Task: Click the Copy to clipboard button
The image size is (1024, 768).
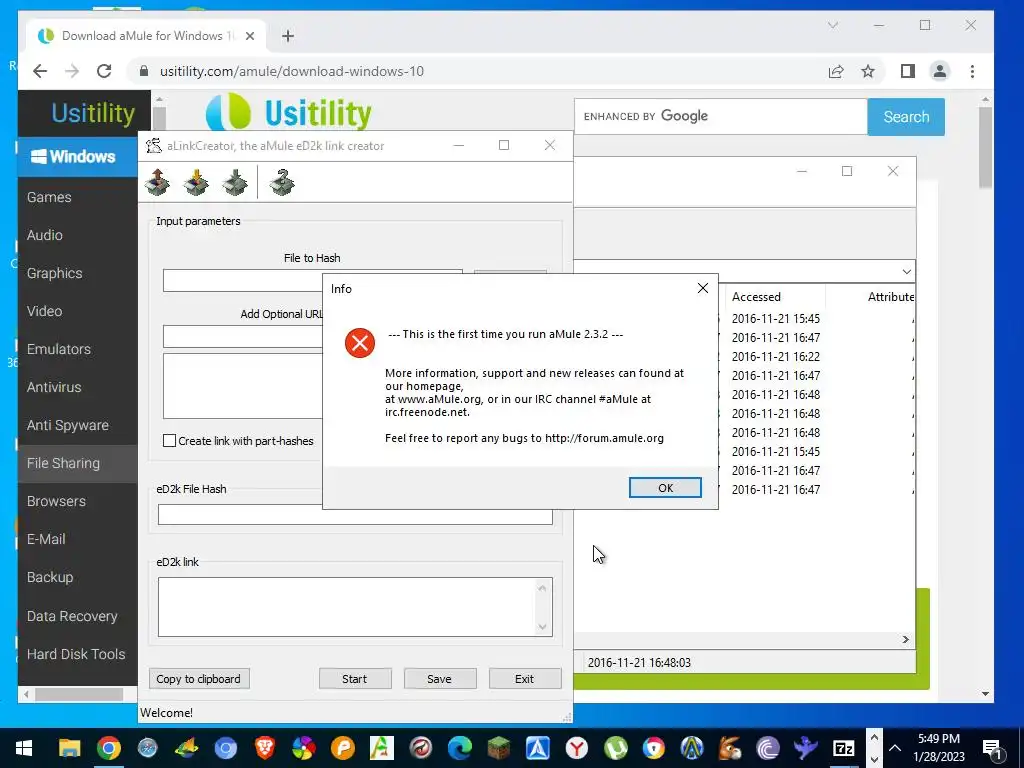Action: [x=199, y=679]
